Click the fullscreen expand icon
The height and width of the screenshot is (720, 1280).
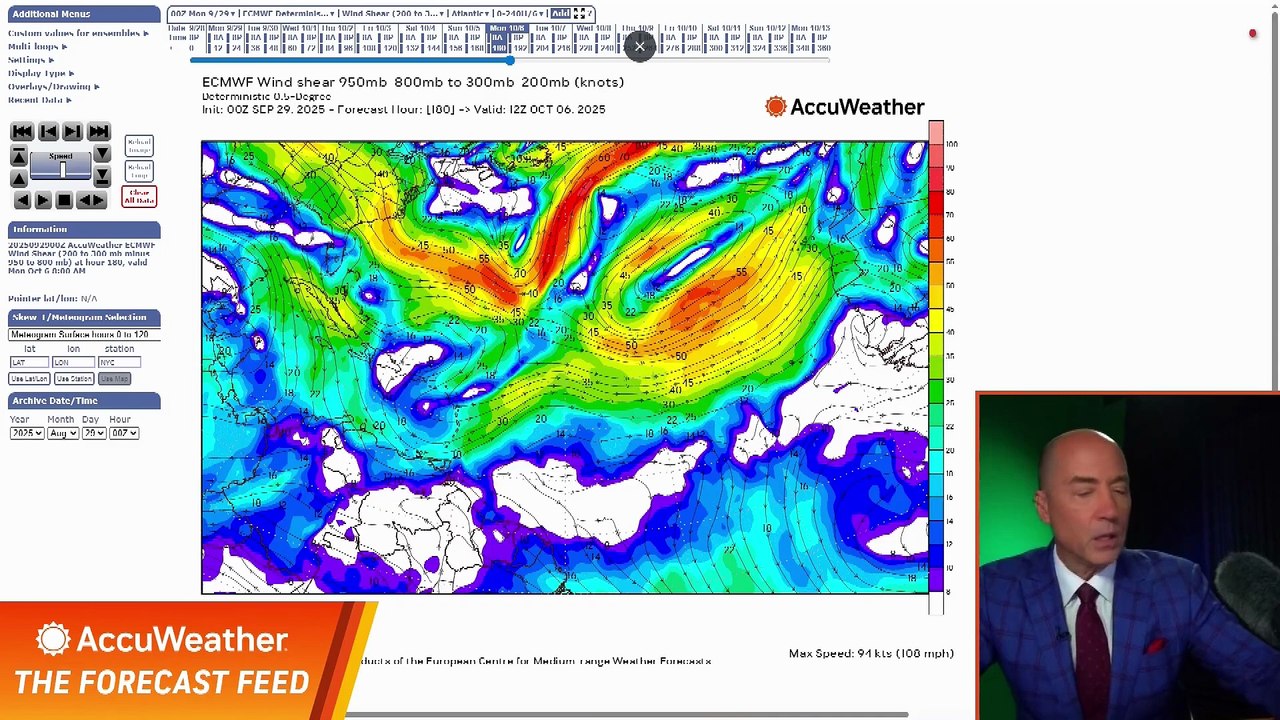(x=578, y=14)
